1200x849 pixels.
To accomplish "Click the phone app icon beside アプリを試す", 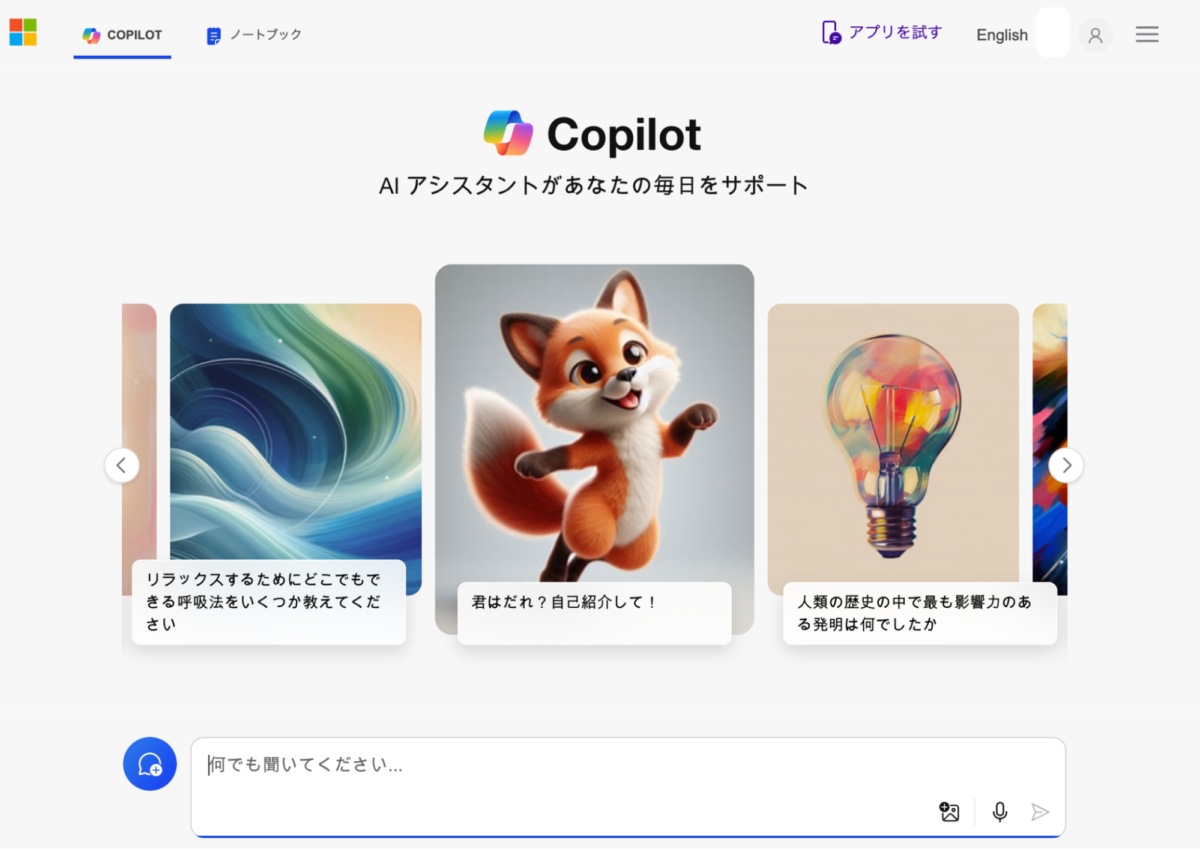I will click(x=831, y=33).
